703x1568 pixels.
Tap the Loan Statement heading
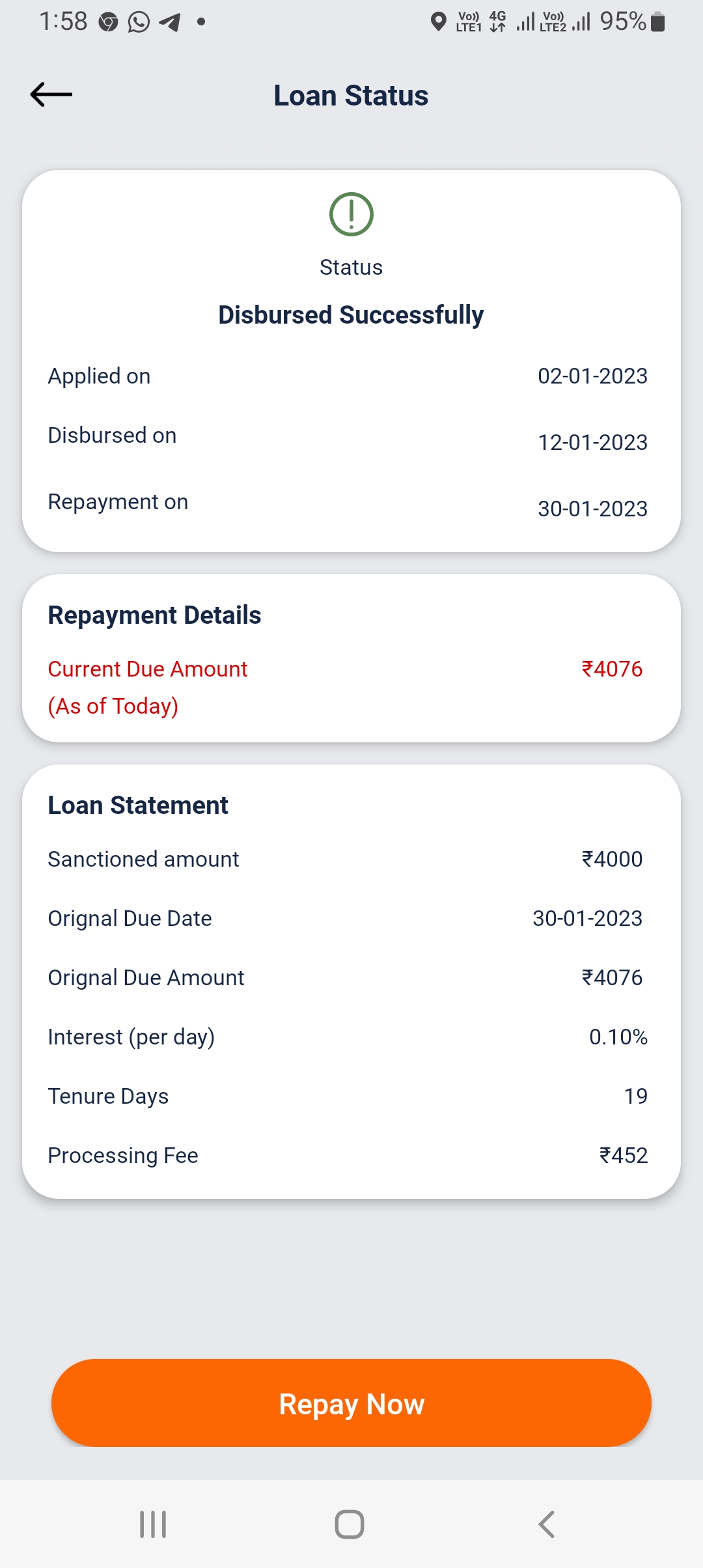click(138, 805)
